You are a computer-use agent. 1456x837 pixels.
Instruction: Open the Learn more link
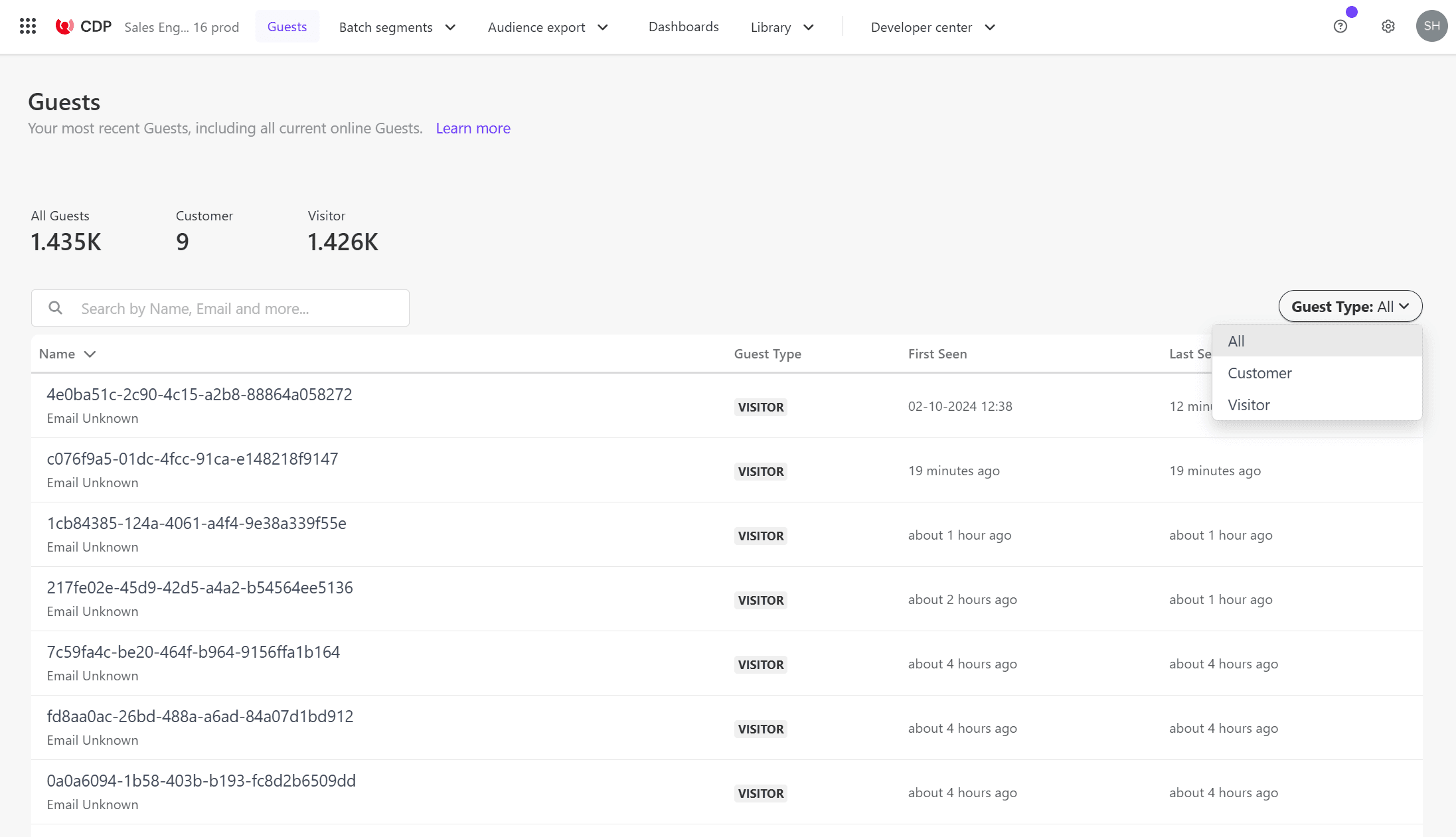pos(473,128)
